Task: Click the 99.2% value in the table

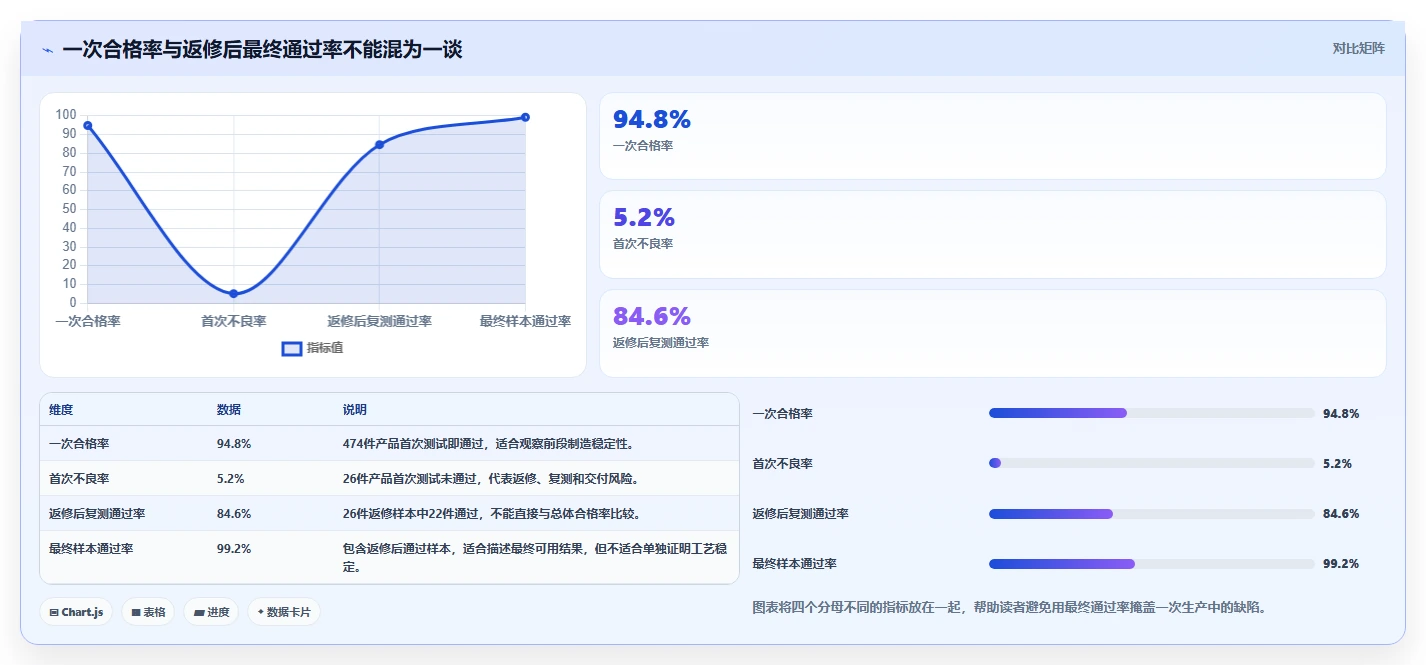Action: pos(234,548)
